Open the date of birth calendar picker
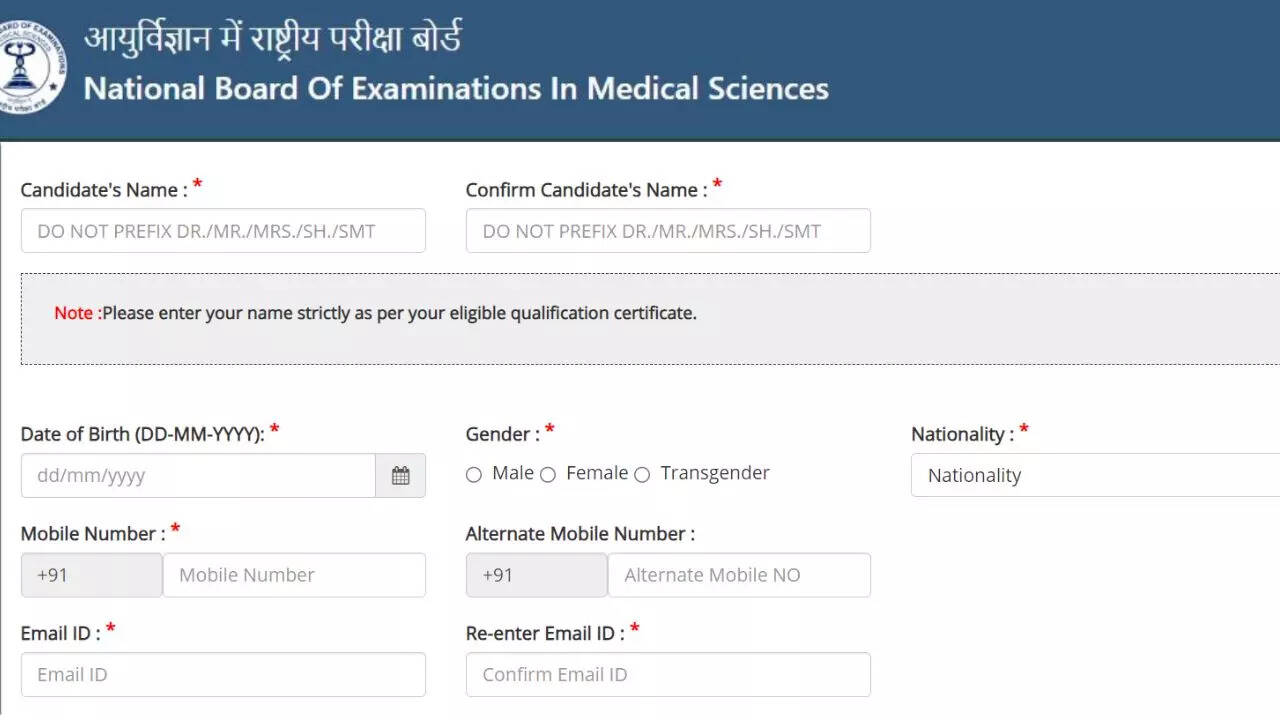1280x720 pixels. click(x=400, y=476)
